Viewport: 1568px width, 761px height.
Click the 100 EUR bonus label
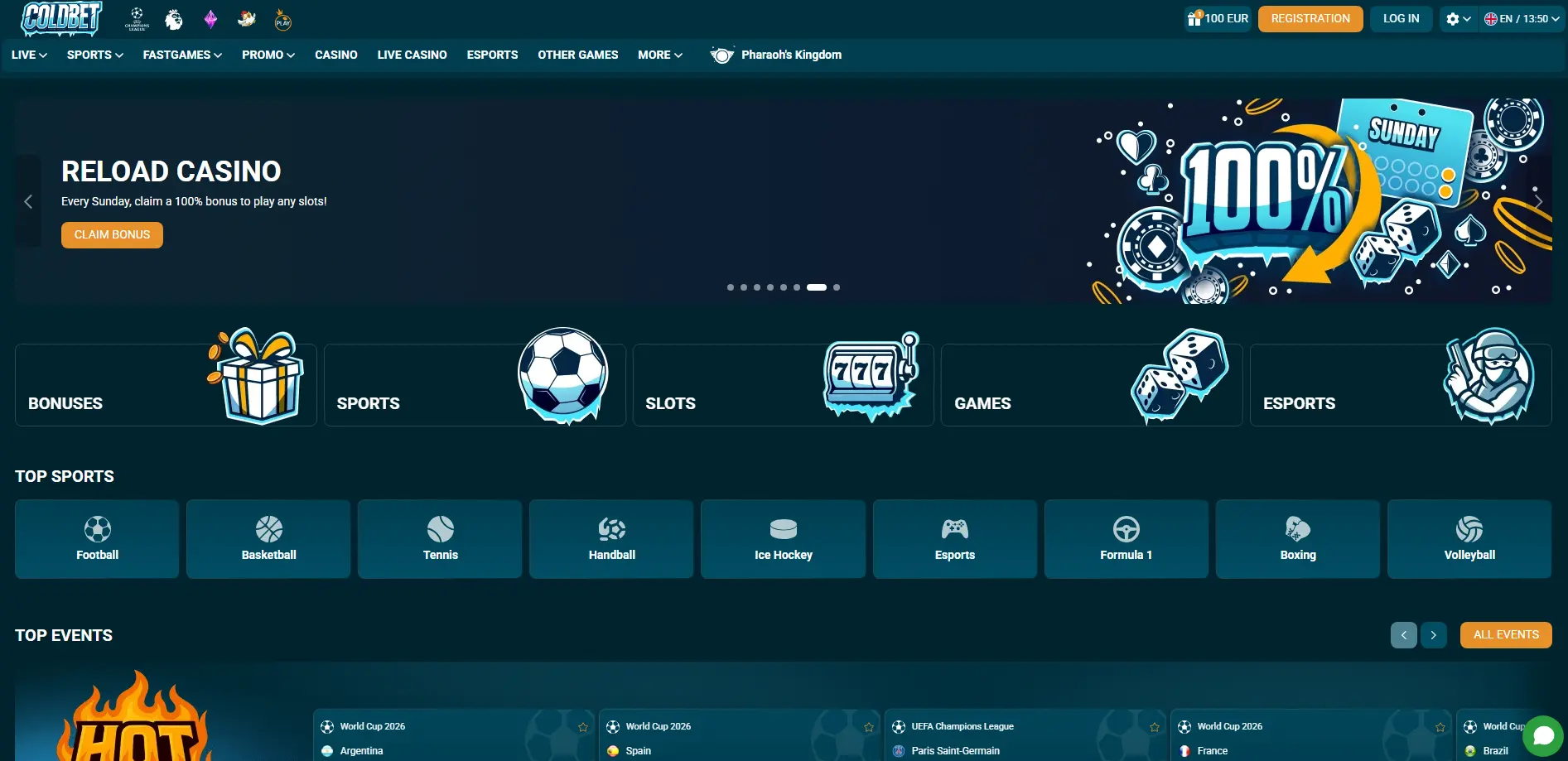[x=1226, y=18]
